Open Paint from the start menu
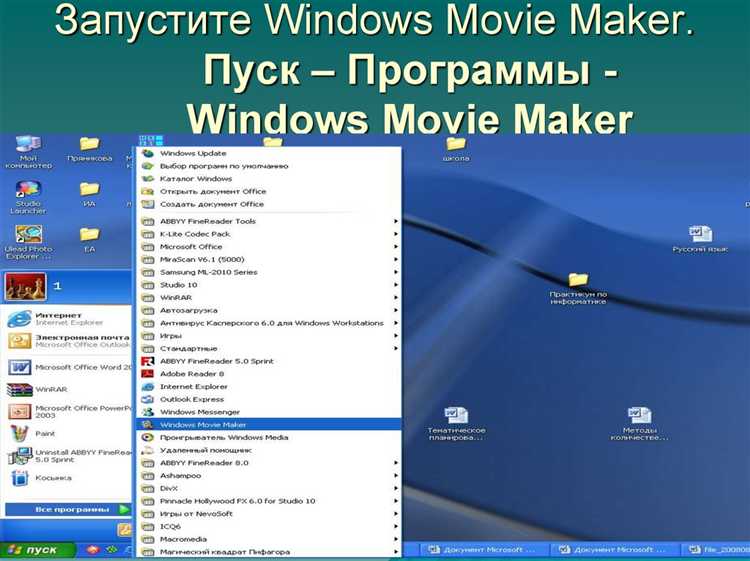This screenshot has height=561, width=750. [x=68, y=433]
